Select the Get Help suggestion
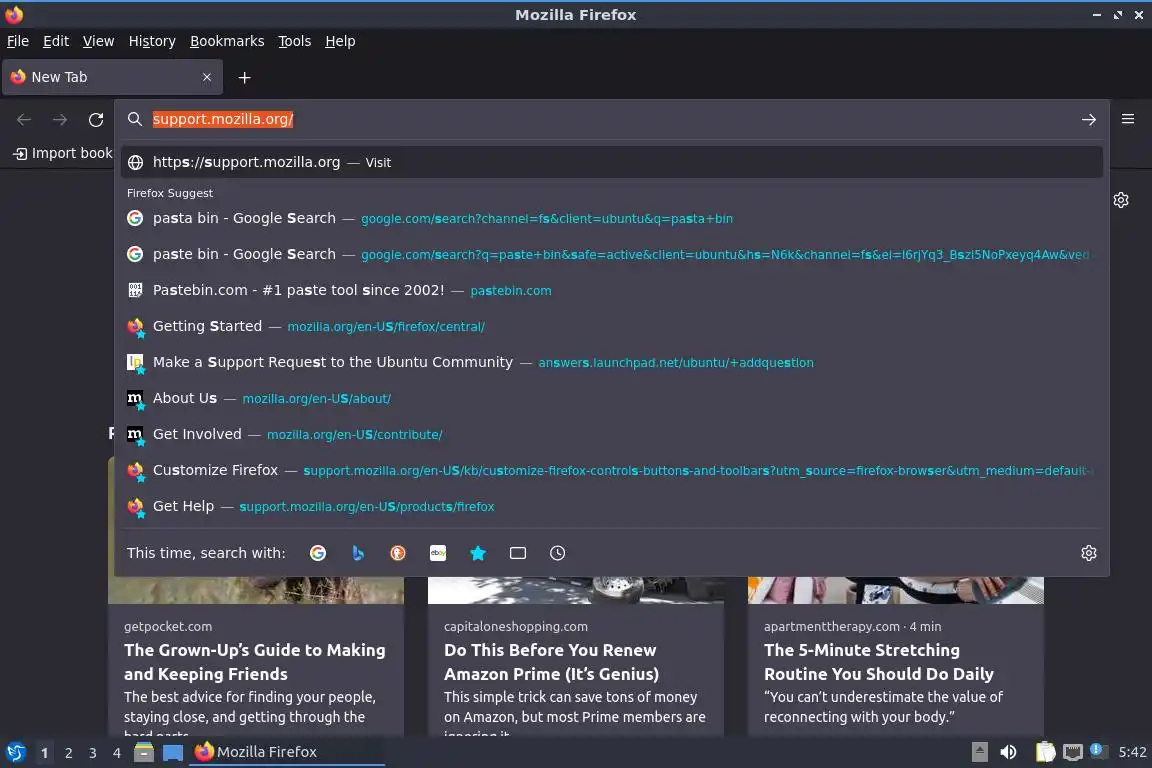This screenshot has width=1152, height=768. pyautogui.click(x=611, y=506)
